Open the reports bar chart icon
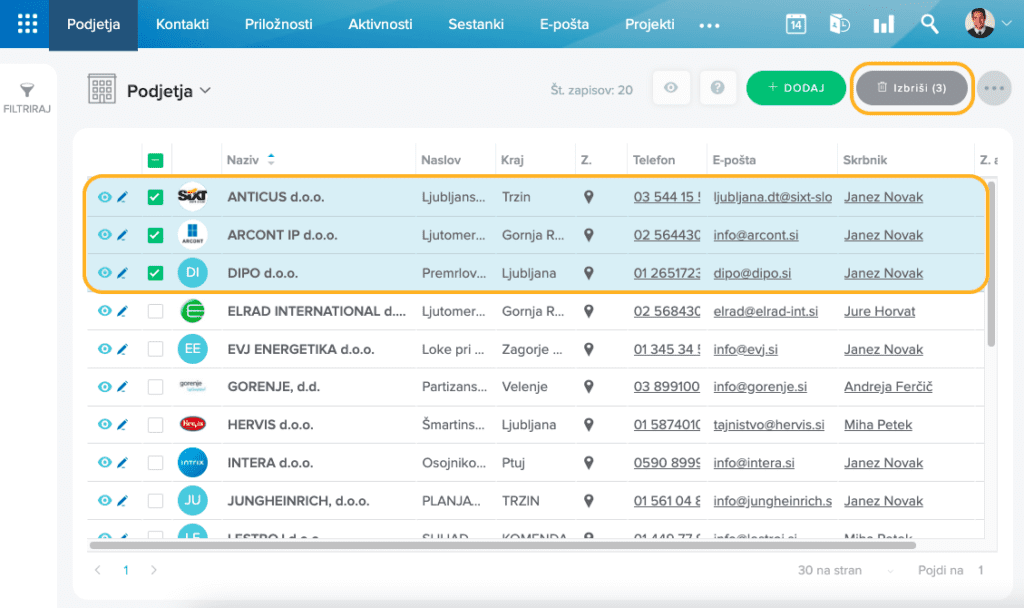1024x608 pixels. 884,24
